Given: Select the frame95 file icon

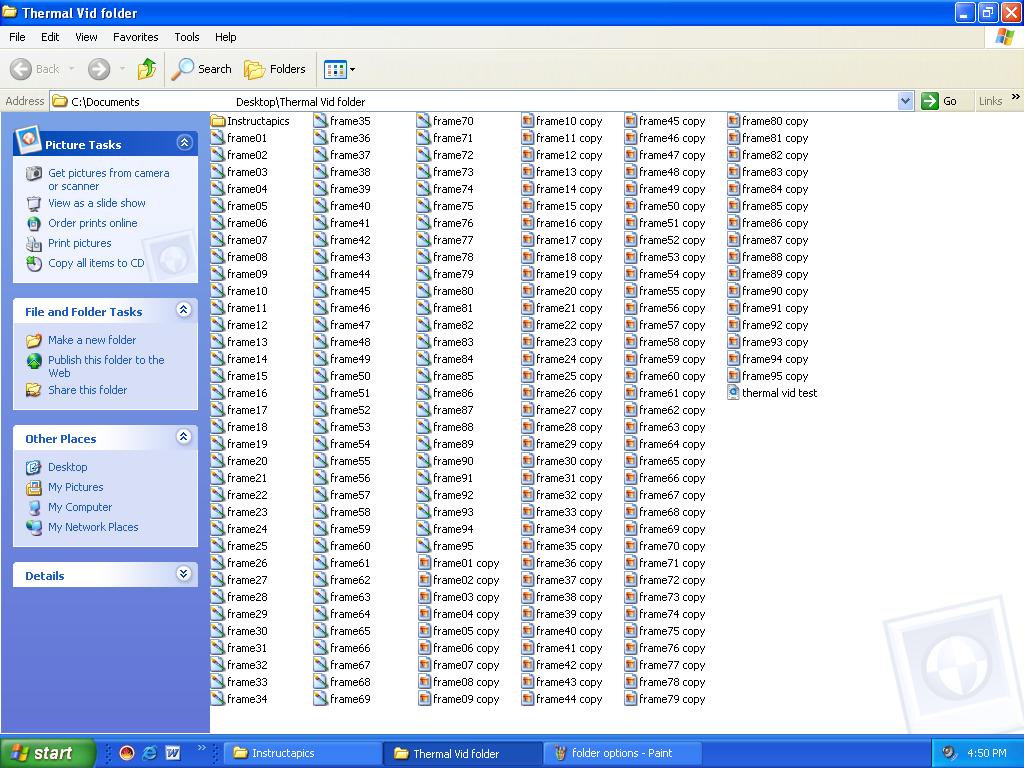Looking at the screenshot, I should pos(424,546).
